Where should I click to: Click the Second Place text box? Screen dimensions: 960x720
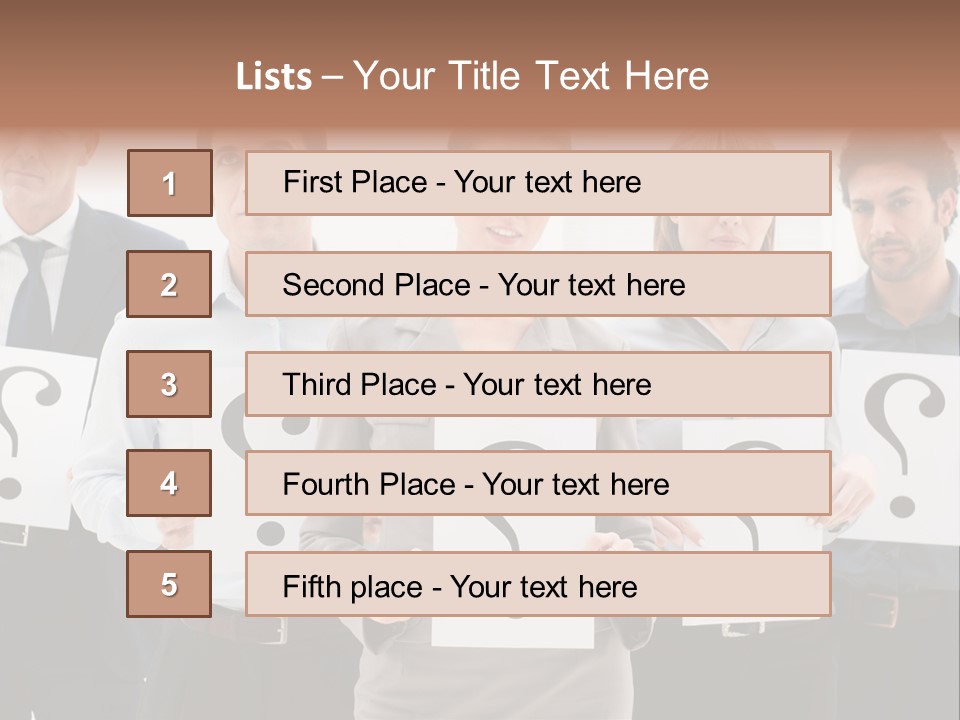(x=538, y=284)
